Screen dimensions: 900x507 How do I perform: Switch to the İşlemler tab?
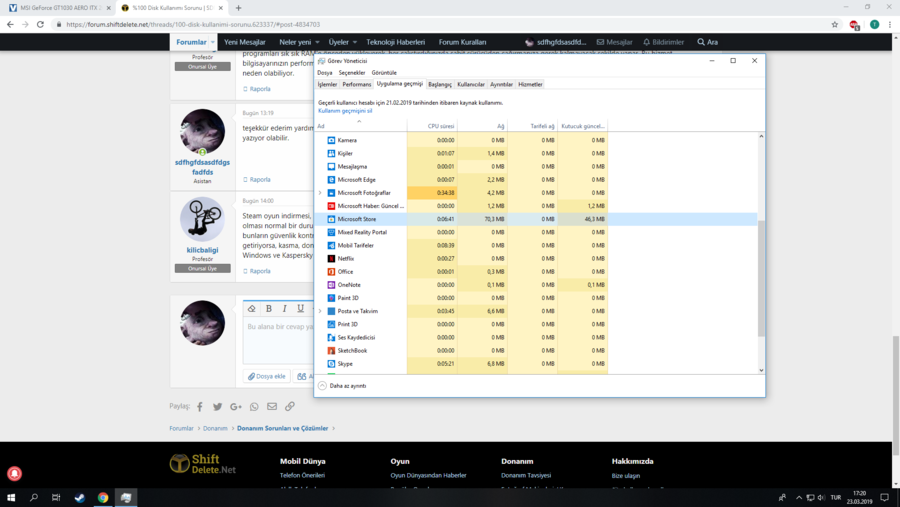click(327, 84)
